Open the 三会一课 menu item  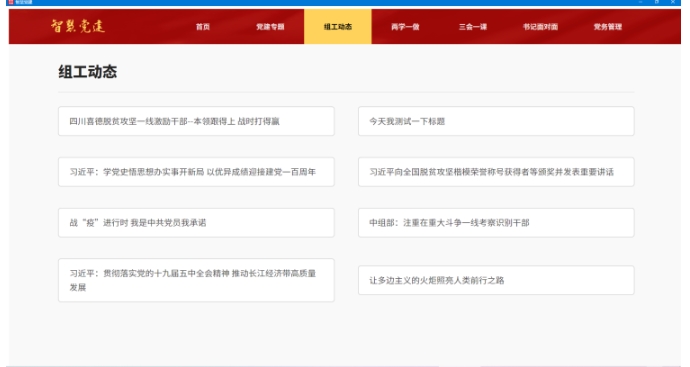point(473,27)
